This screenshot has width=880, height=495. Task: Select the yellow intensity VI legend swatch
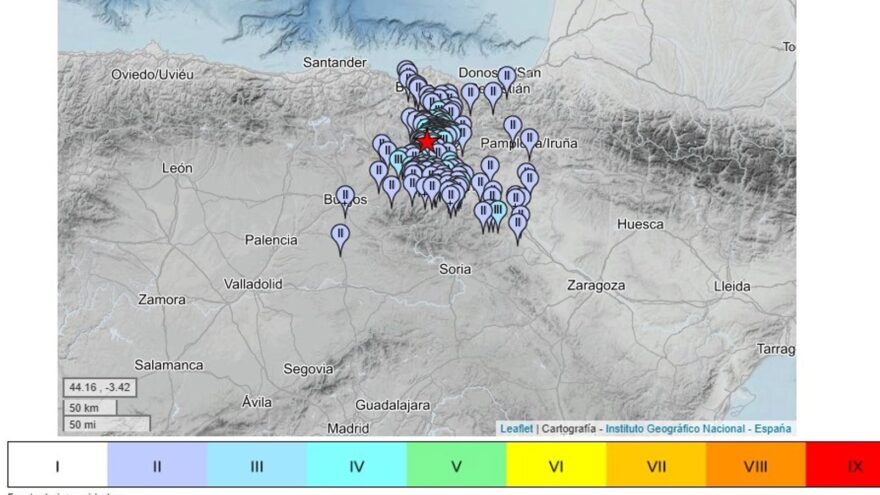click(x=557, y=465)
